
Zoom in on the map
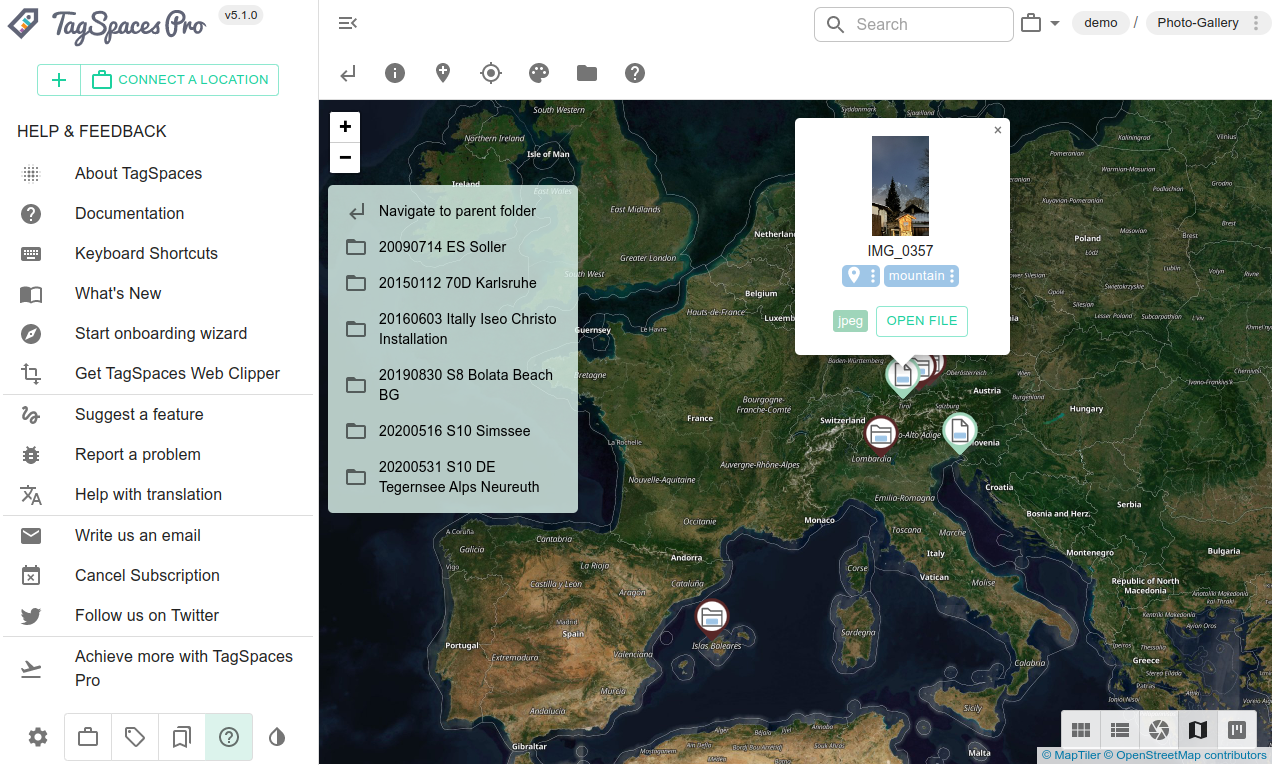pos(345,127)
